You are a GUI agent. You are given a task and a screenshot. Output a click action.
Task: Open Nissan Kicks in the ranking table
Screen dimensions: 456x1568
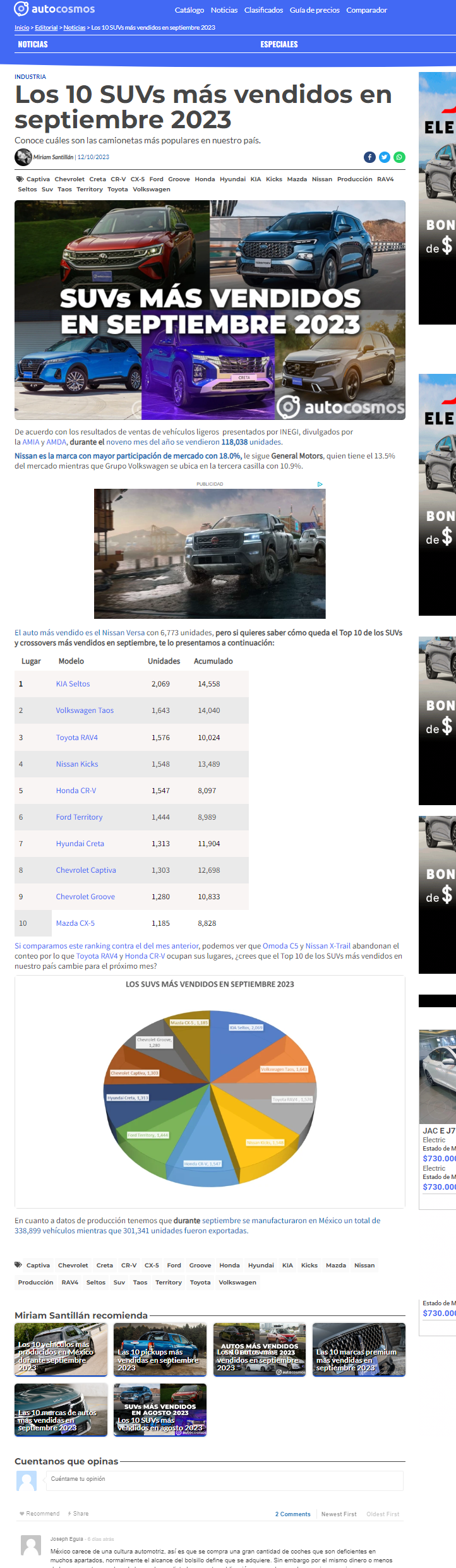click(x=77, y=764)
